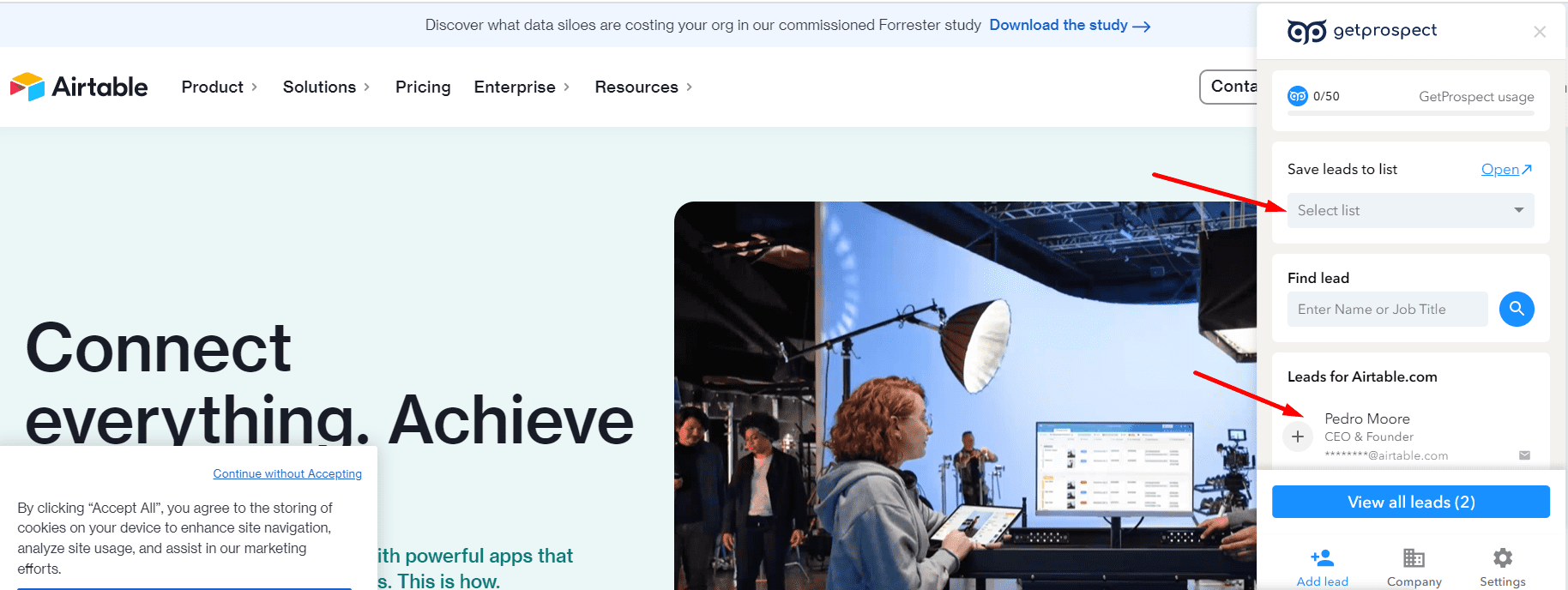Open the Pricing page
Image resolution: width=1568 pixels, height=590 pixels.
tap(423, 87)
